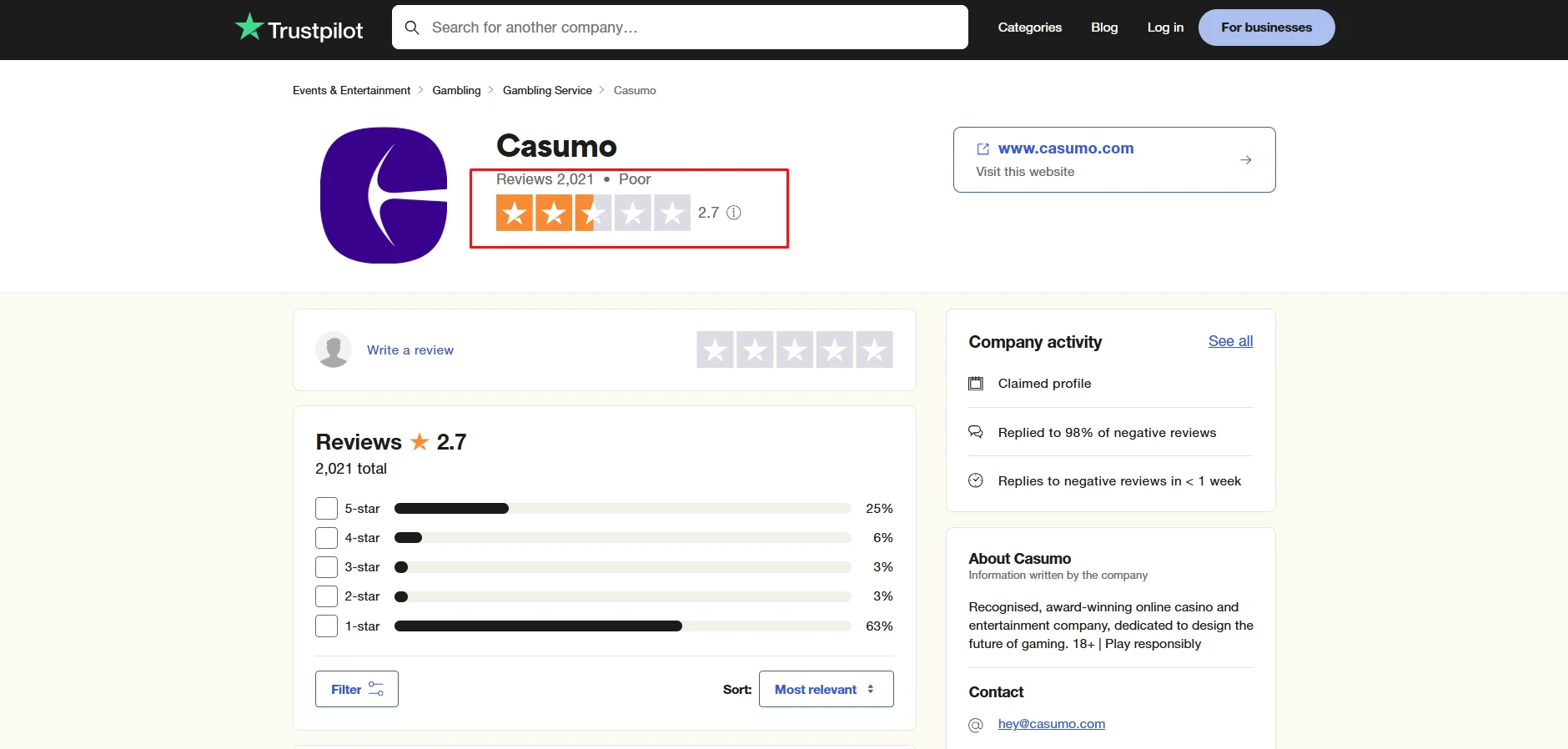Toggle the 2-star filter checkbox
Screen dimensions: 1568x749
click(x=326, y=596)
